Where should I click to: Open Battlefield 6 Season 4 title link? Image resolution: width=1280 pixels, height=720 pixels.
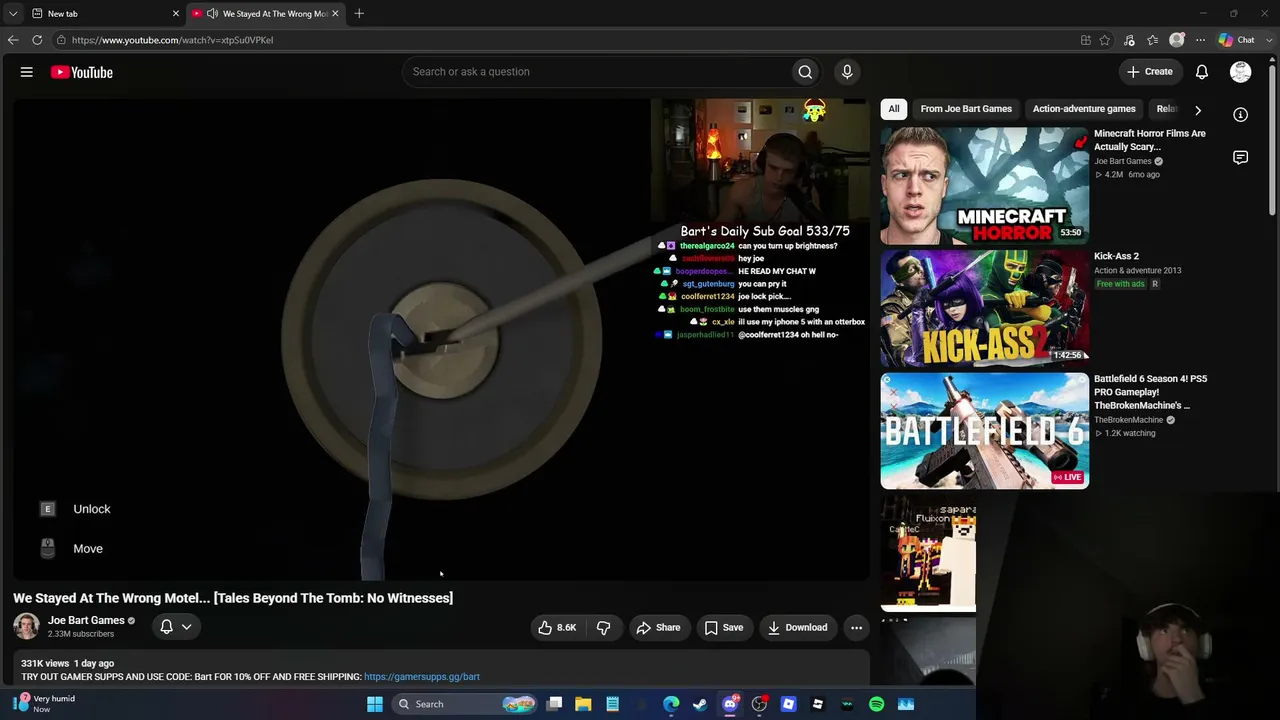coord(1150,393)
